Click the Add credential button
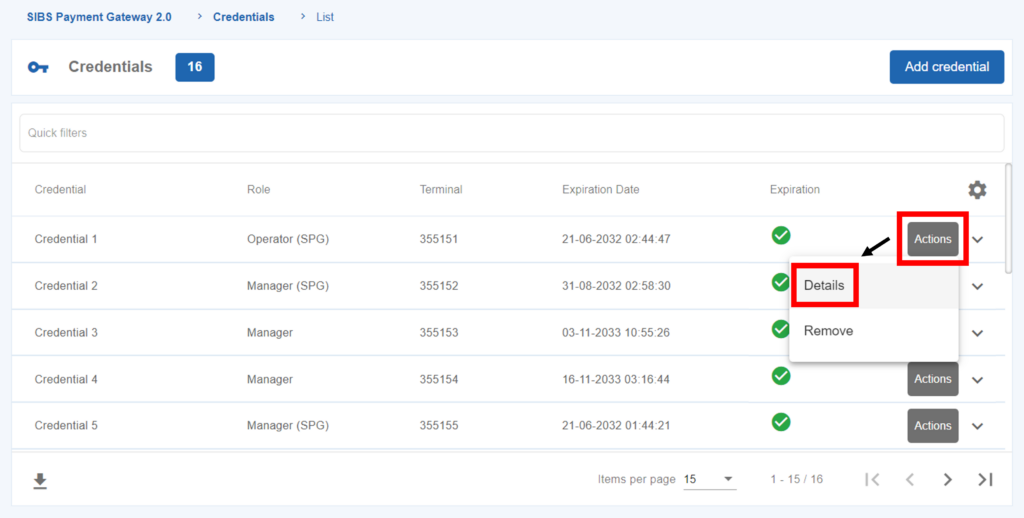This screenshot has height=518, width=1024. [x=946, y=67]
